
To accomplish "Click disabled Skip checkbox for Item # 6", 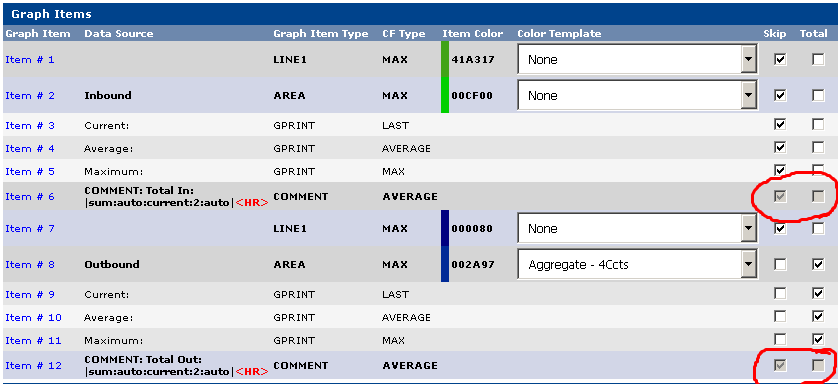I will click(x=780, y=197).
